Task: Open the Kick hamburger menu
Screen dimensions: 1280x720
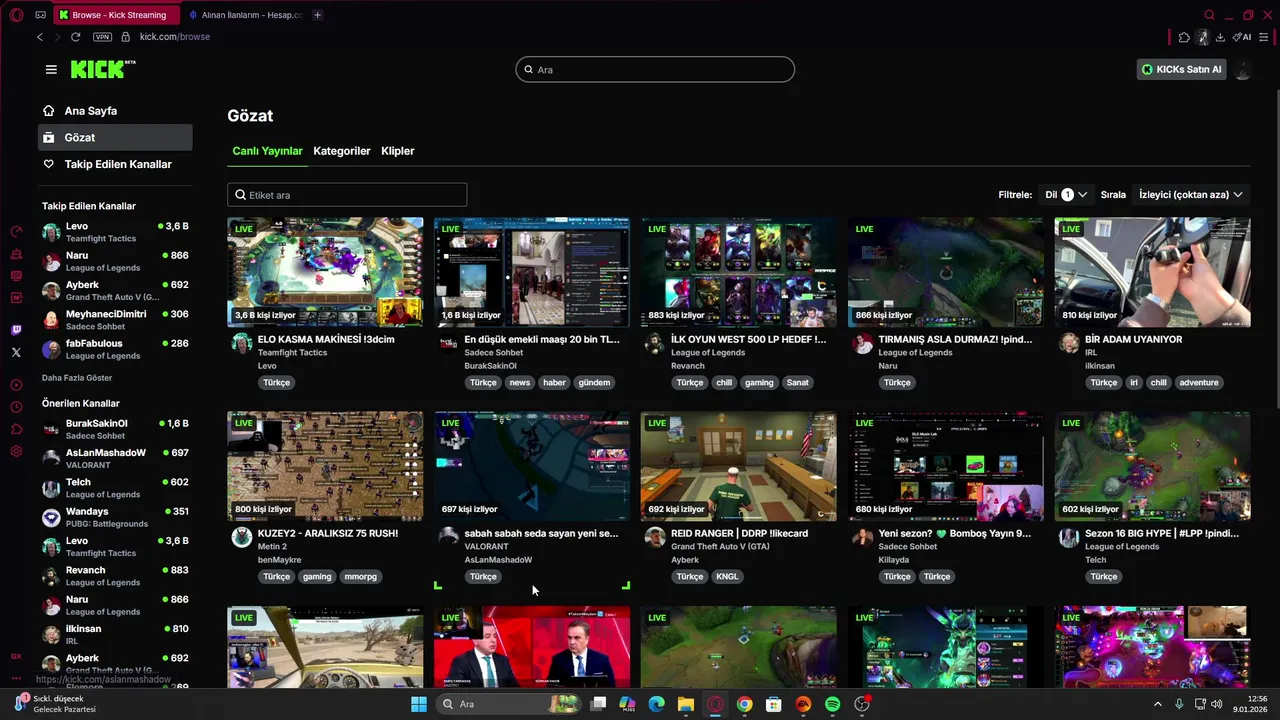Action: [51, 69]
